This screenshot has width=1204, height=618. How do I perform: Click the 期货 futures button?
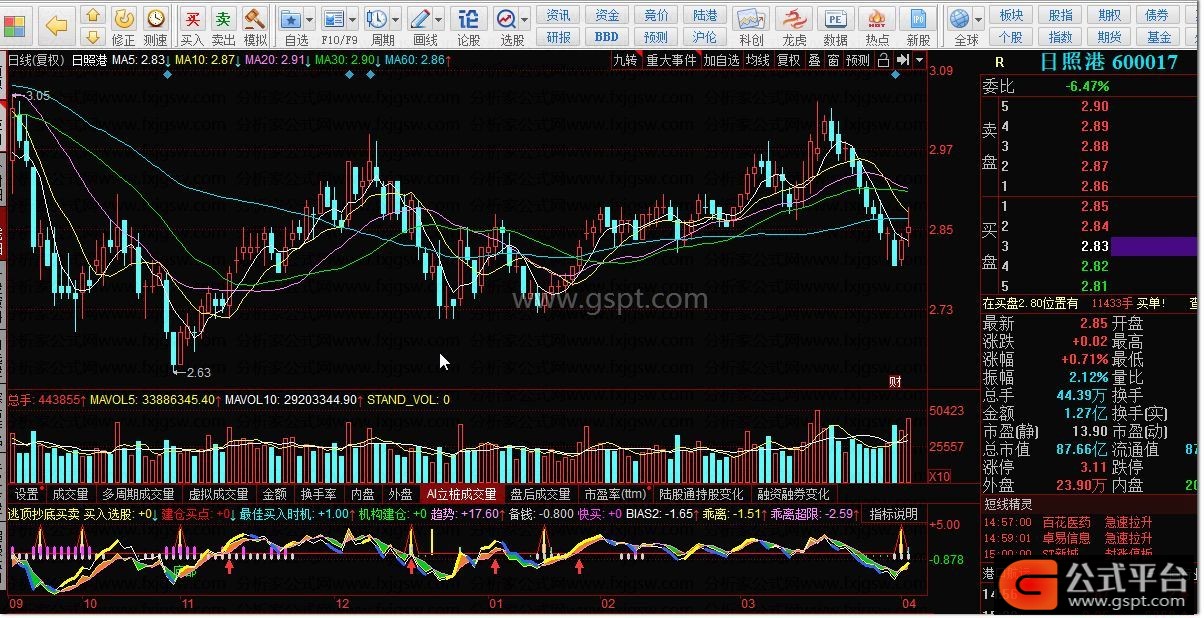[x=1109, y=37]
